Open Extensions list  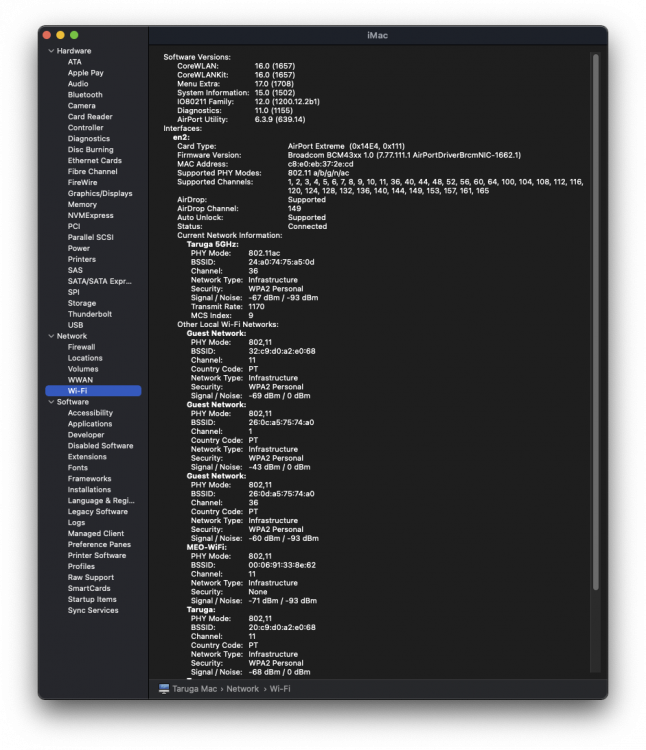(87, 457)
